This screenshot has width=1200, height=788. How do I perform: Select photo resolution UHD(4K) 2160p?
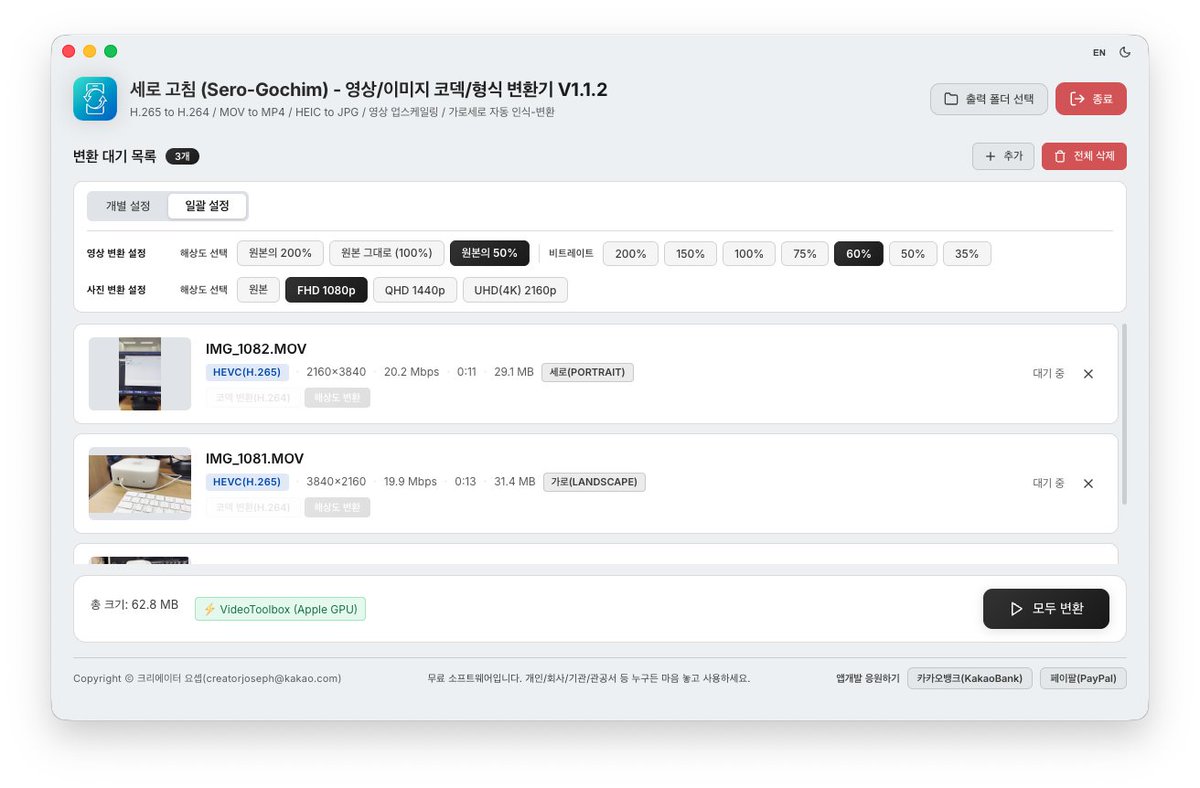pyautogui.click(x=515, y=290)
